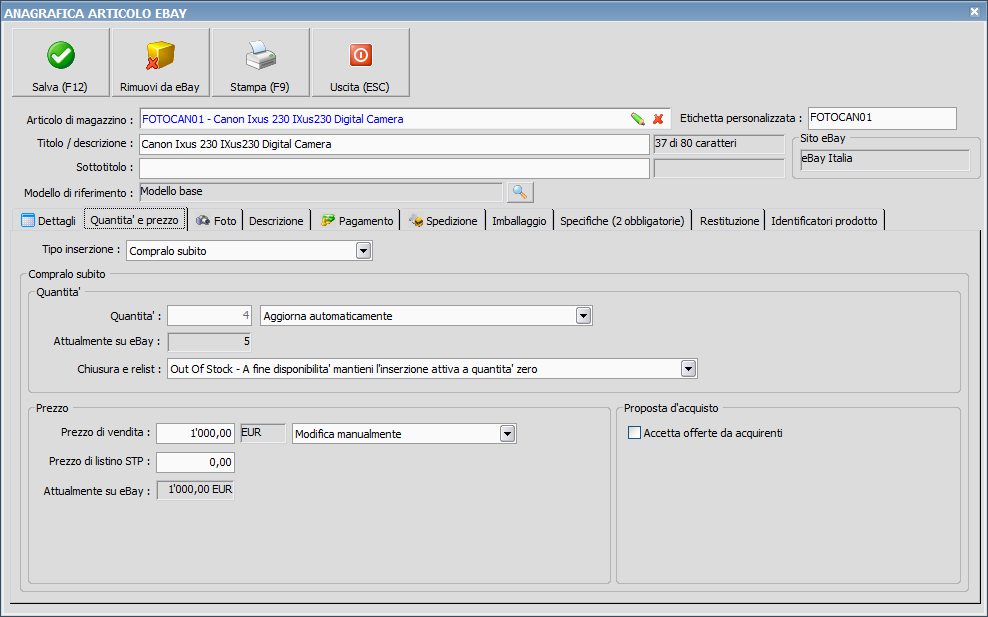Click the eBay Italia site field

coord(885,159)
